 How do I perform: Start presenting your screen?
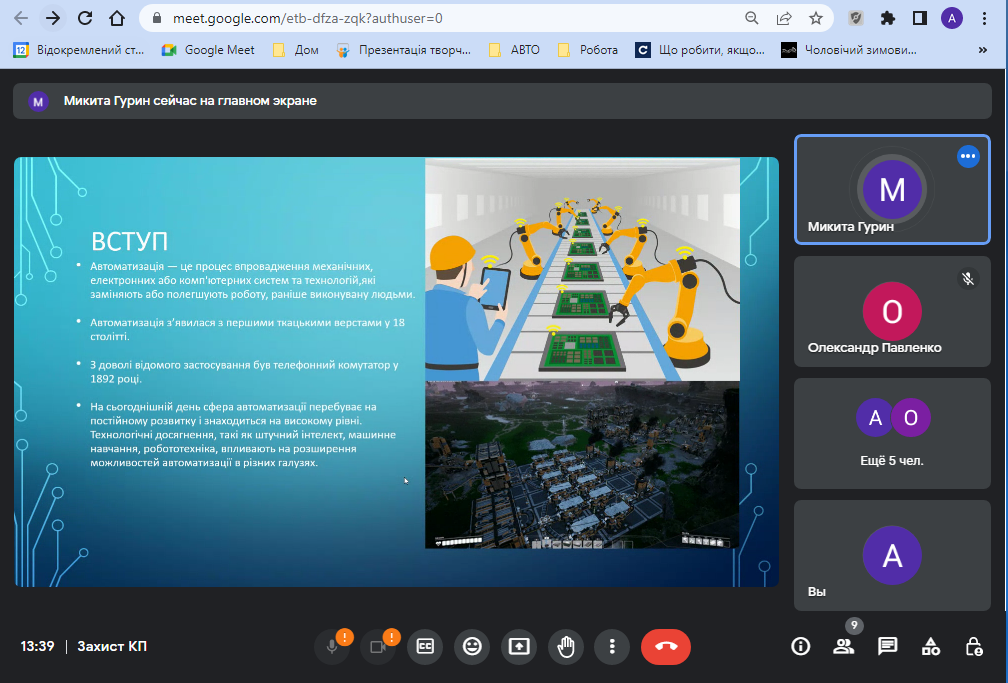(518, 646)
